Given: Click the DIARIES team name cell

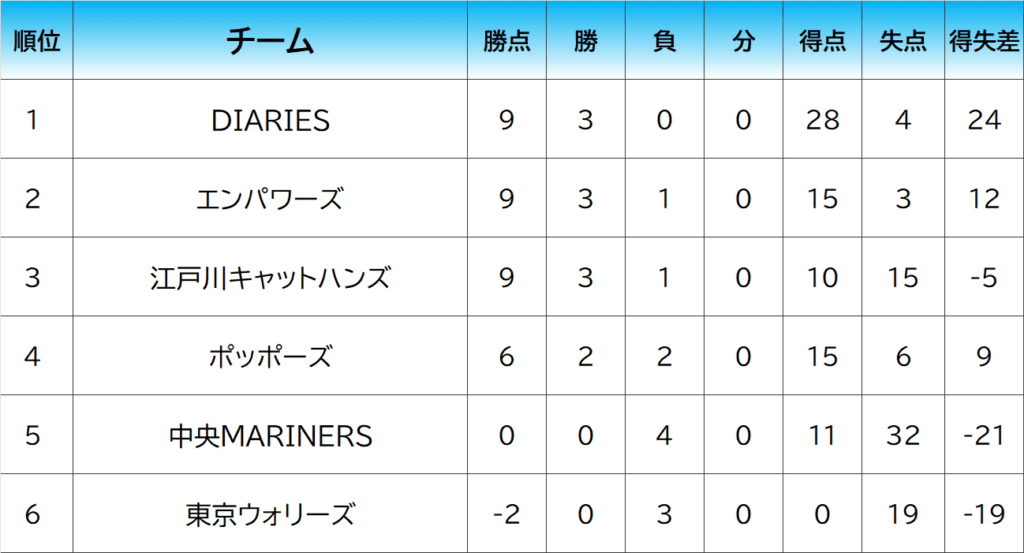Looking at the screenshot, I should (x=270, y=119).
